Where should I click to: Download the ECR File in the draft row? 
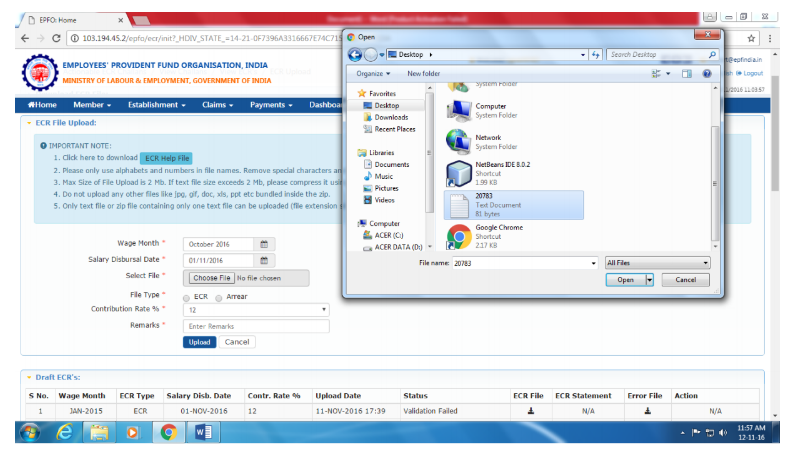point(531,411)
